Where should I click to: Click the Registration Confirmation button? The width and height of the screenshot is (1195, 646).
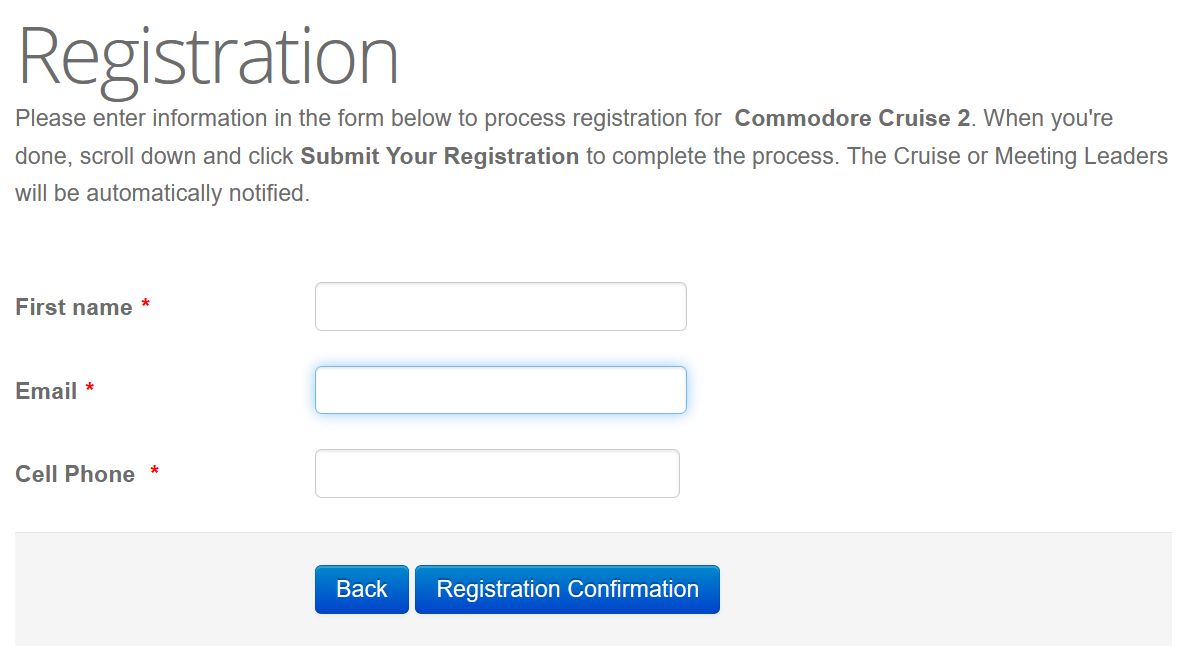(x=567, y=590)
